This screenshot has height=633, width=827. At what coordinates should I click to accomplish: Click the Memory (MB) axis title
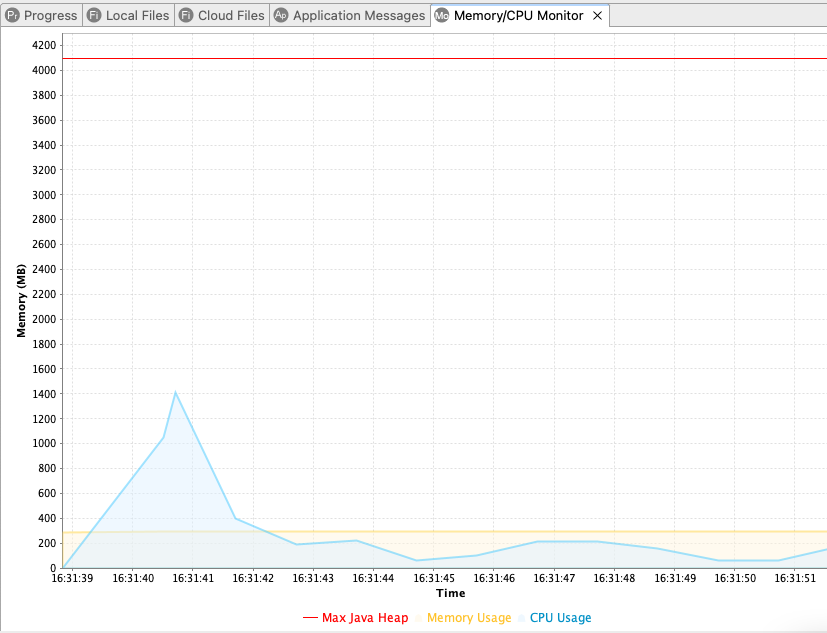(x=21, y=300)
